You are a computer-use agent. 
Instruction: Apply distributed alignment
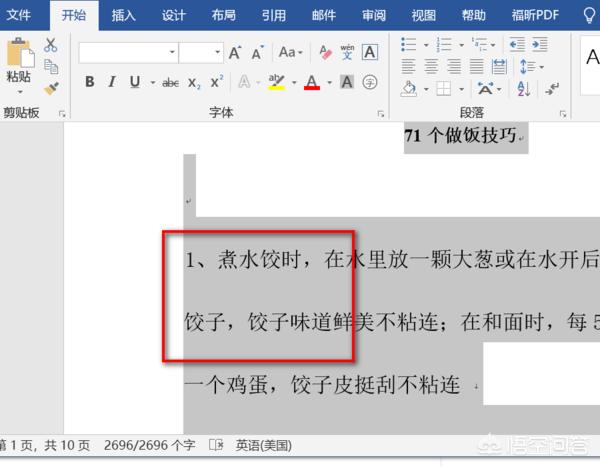point(499,67)
